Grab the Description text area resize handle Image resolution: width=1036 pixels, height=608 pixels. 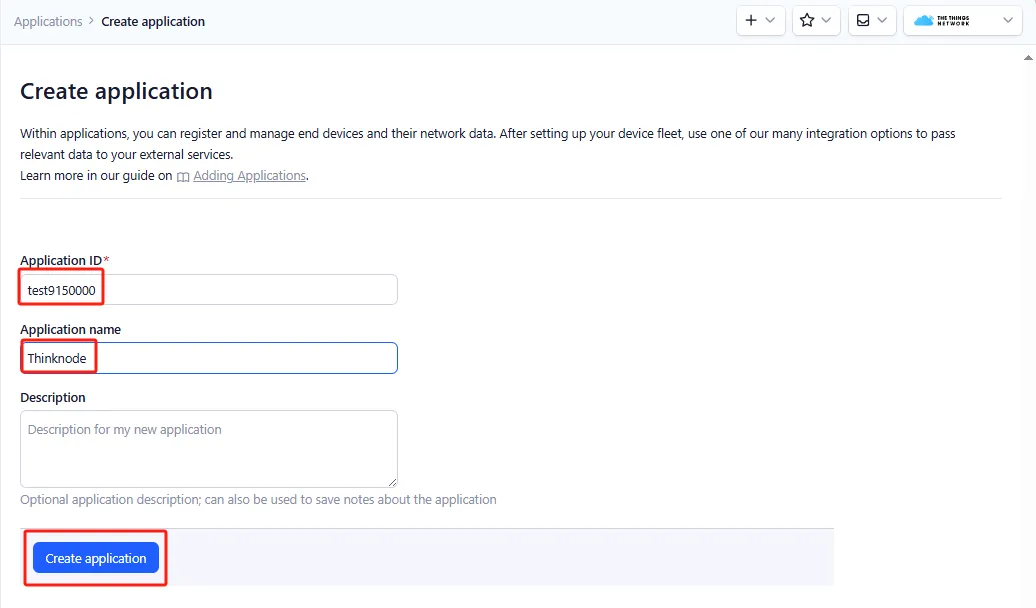pyautogui.click(x=392, y=482)
